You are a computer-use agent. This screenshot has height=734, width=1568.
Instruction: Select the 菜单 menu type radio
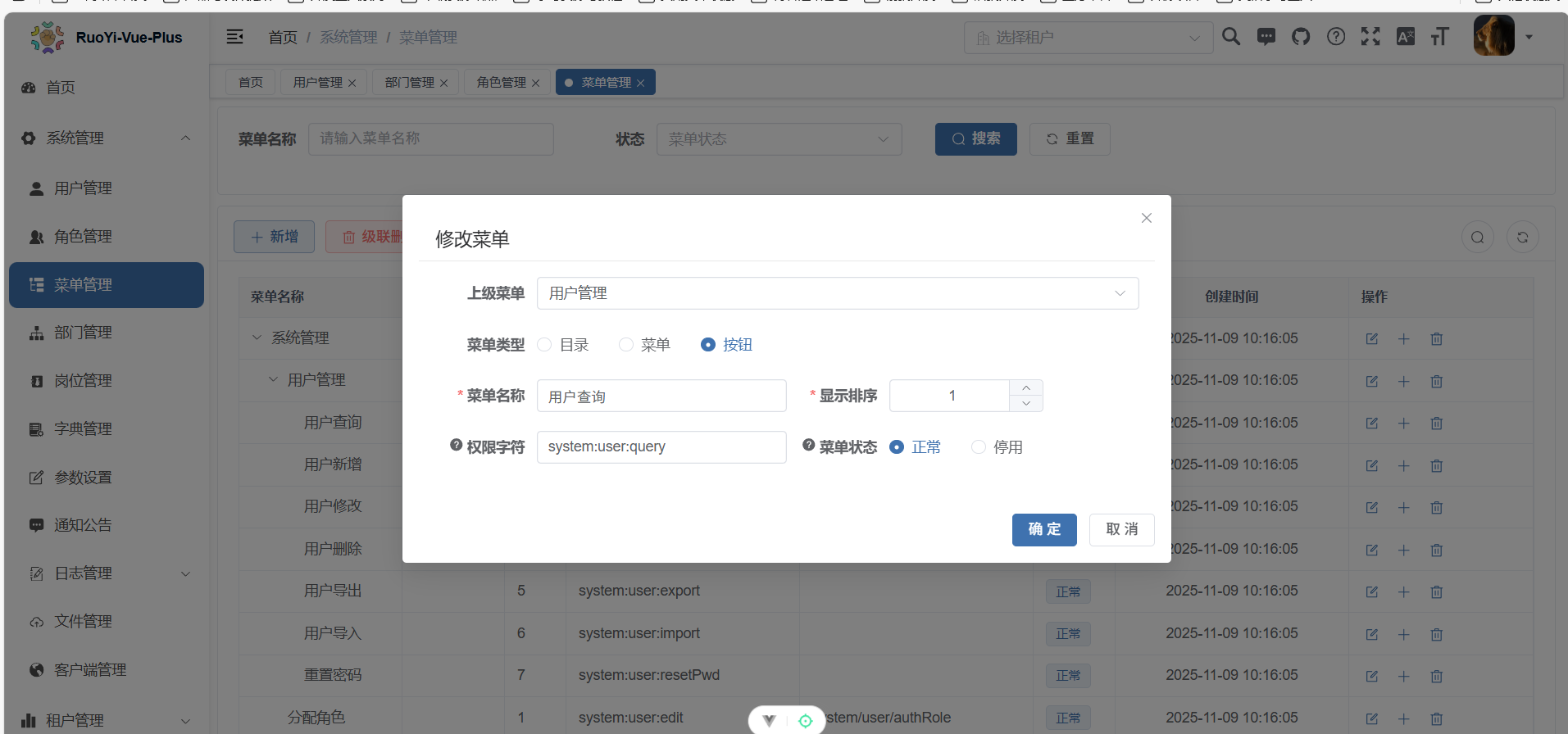[626, 345]
